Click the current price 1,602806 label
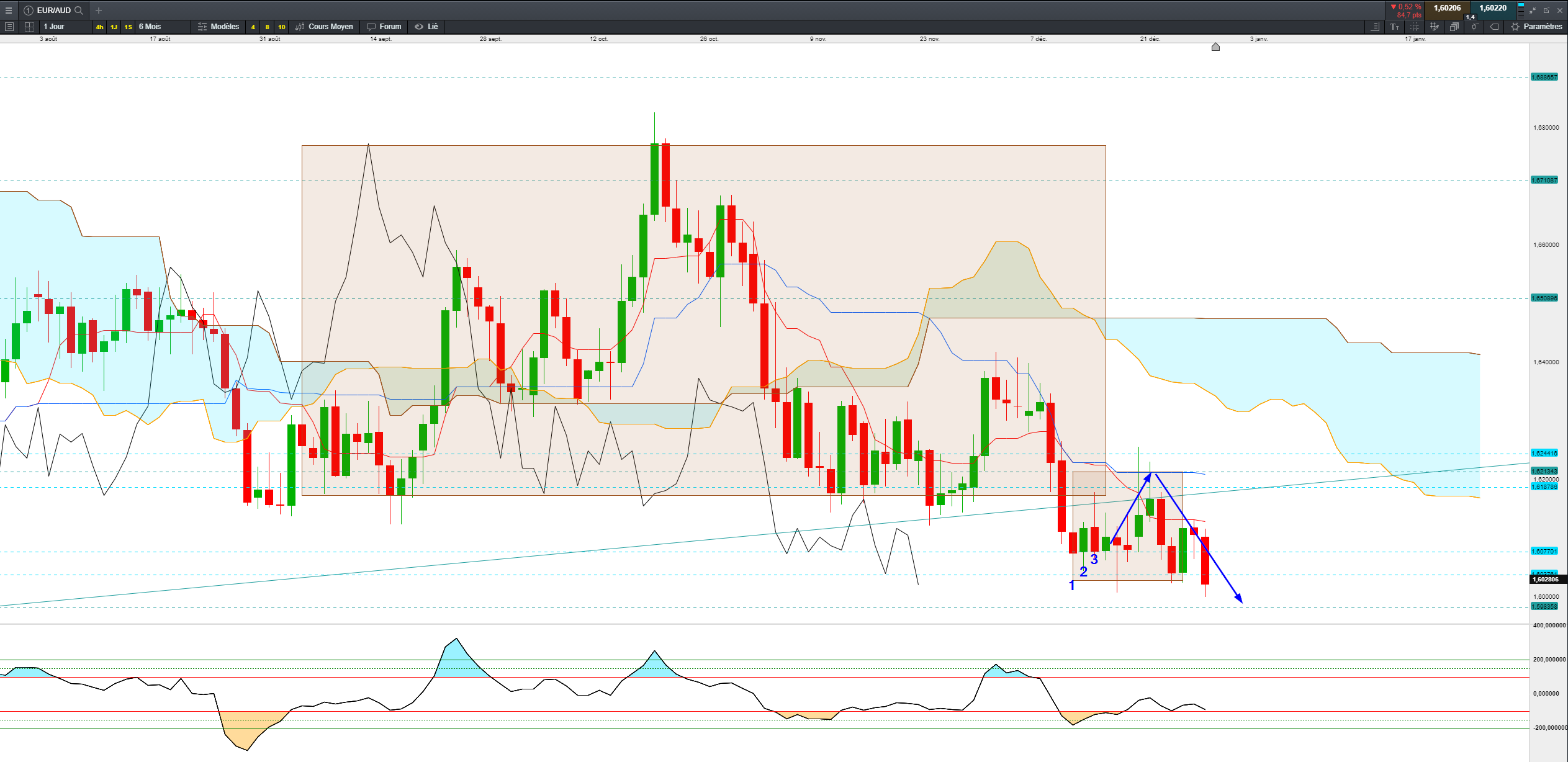Viewport: 1568px width, 762px height. 1548,580
